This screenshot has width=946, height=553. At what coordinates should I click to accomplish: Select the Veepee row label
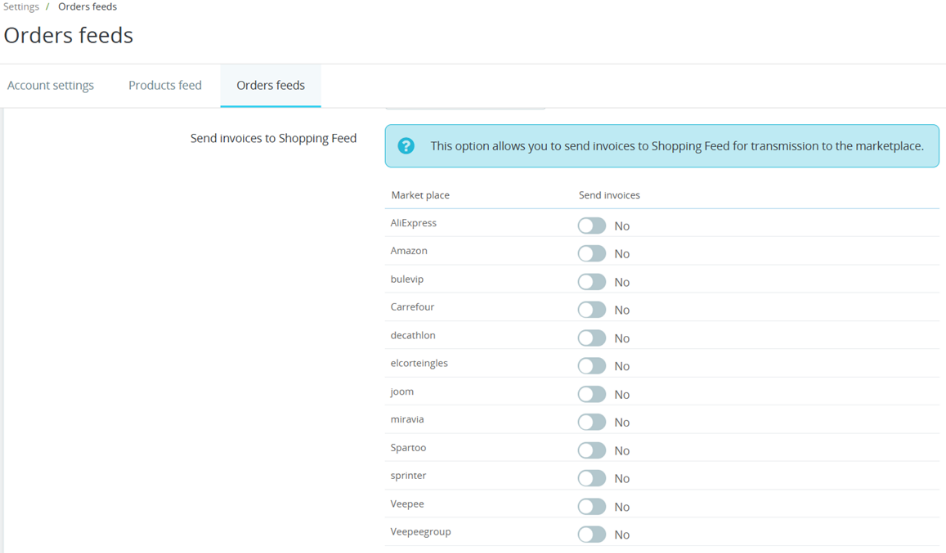click(x=407, y=504)
